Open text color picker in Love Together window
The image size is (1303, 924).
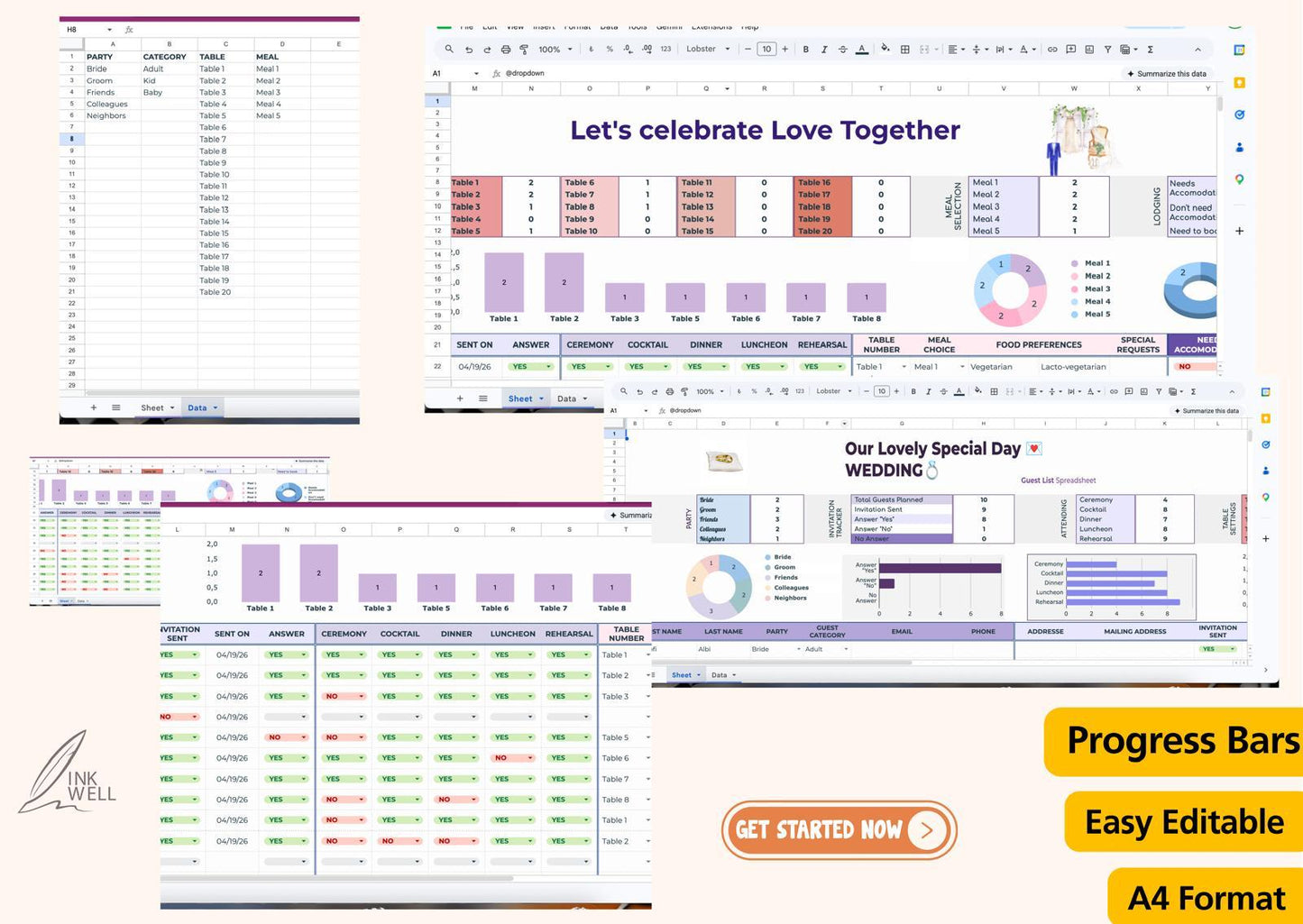862,50
